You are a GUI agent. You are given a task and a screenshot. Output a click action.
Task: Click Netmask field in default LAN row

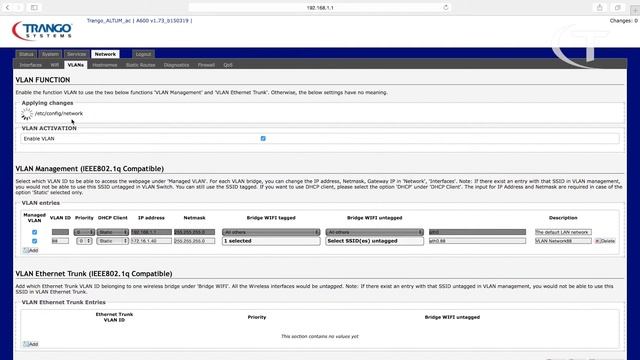click(x=194, y=232)
